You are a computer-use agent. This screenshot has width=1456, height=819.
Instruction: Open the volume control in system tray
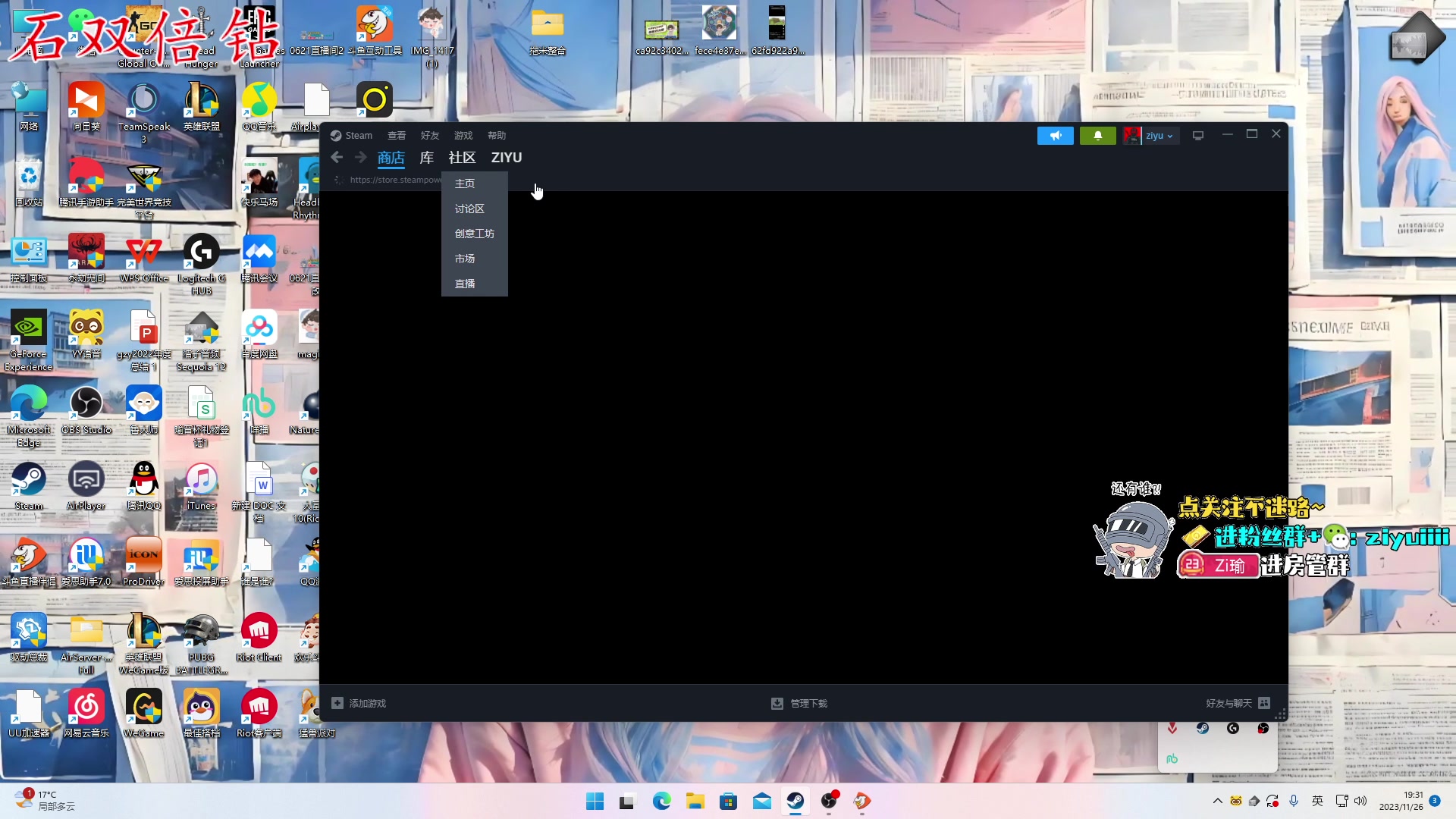click(1360, 801)
